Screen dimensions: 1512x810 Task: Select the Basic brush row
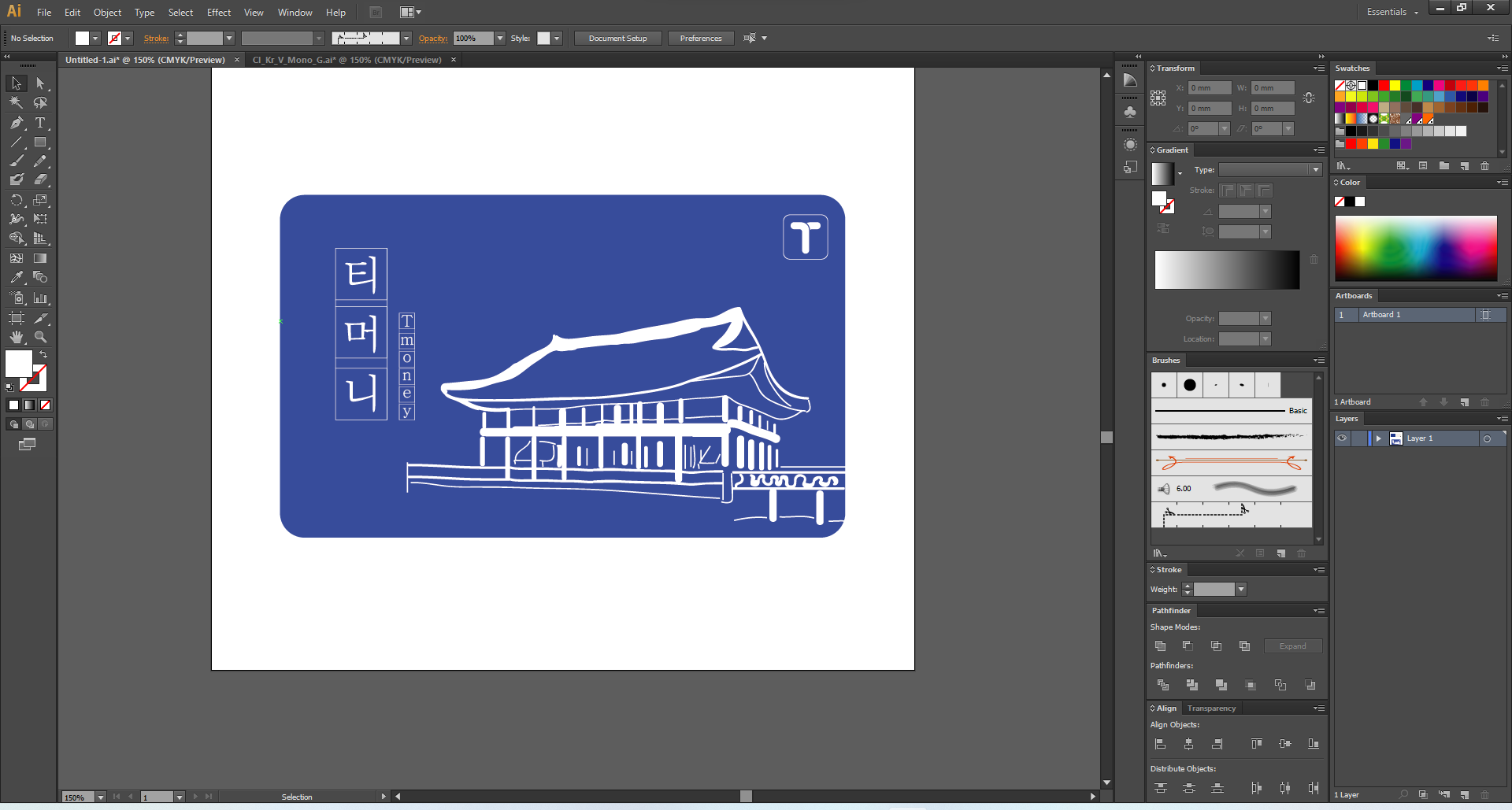point(1232,411)
